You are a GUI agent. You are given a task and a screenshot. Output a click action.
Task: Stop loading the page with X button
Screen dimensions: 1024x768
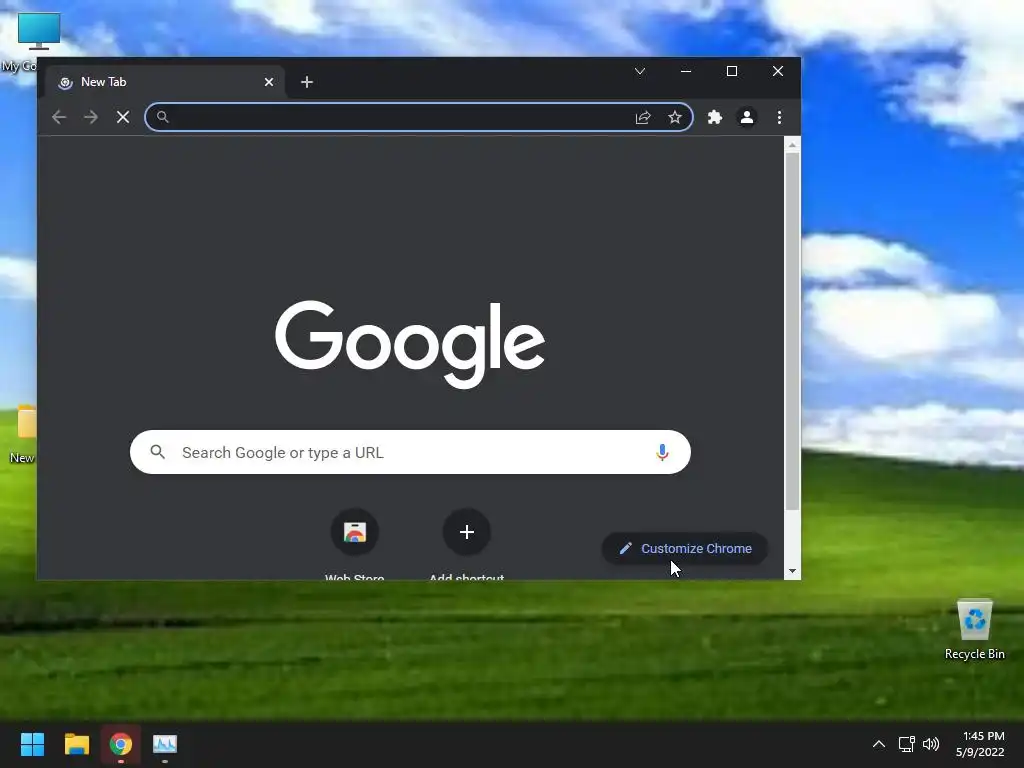(x=123, y=117)
